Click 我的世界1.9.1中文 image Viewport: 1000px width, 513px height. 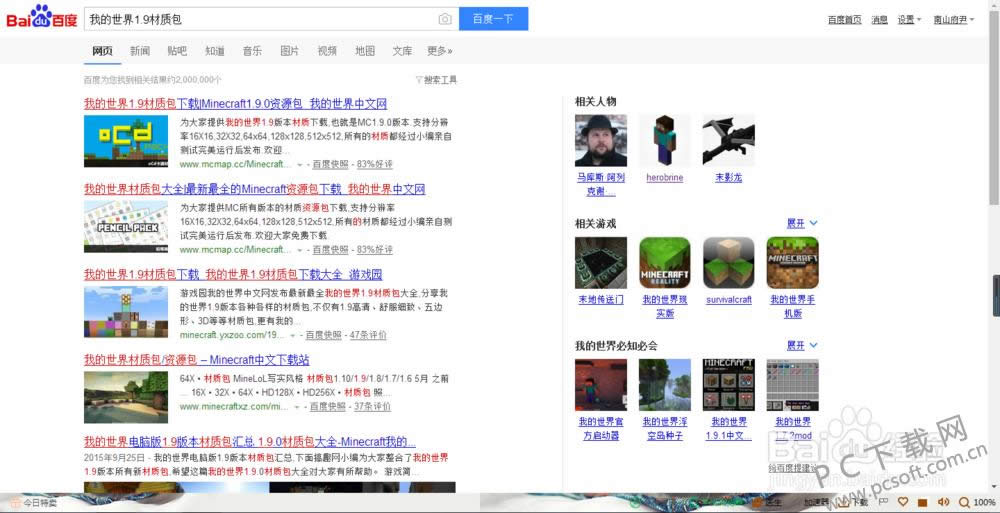tap(728, 385)
